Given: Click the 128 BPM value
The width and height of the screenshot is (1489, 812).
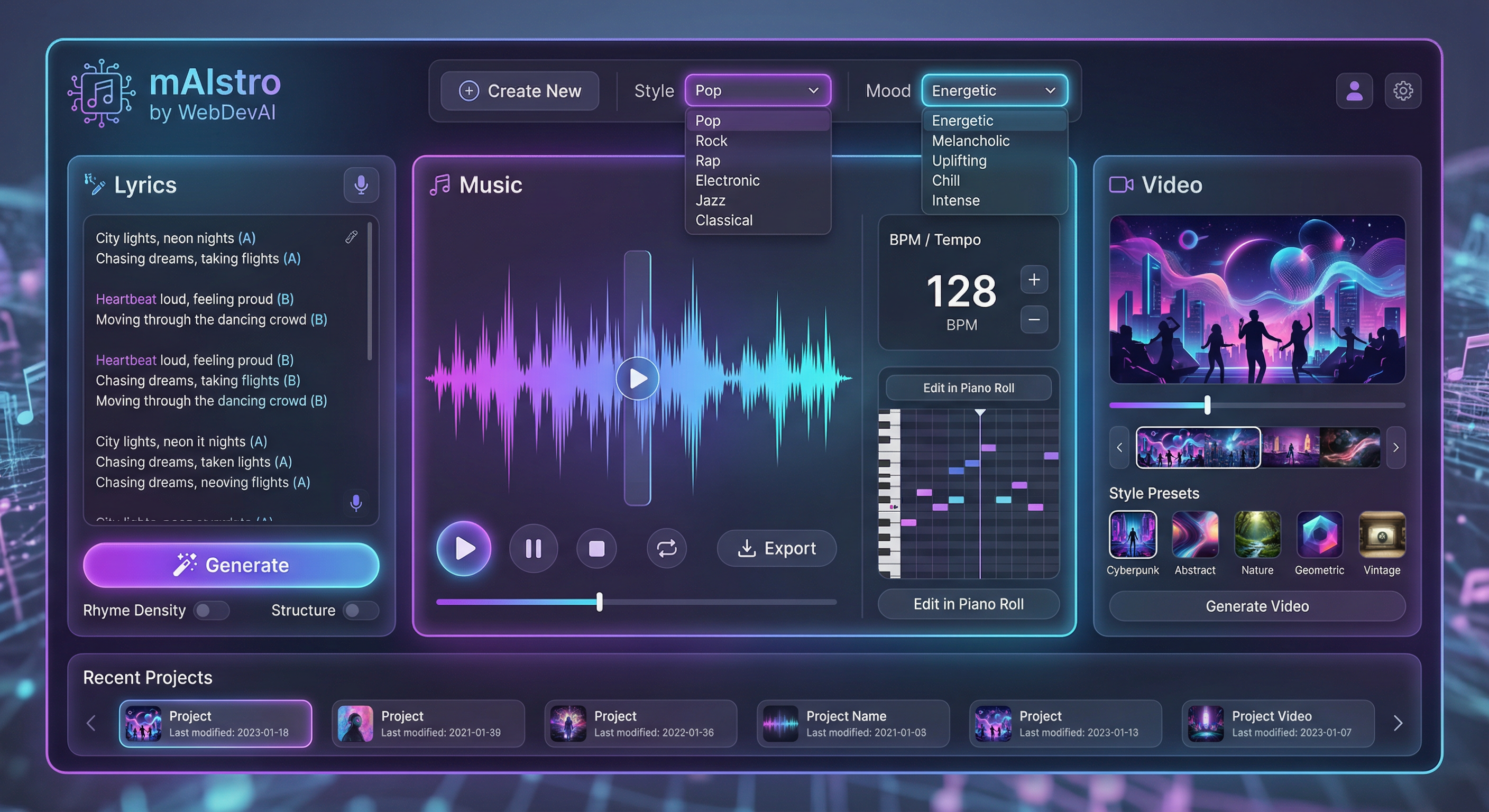Looking at the screenshot, I should (x=961, y=291).
